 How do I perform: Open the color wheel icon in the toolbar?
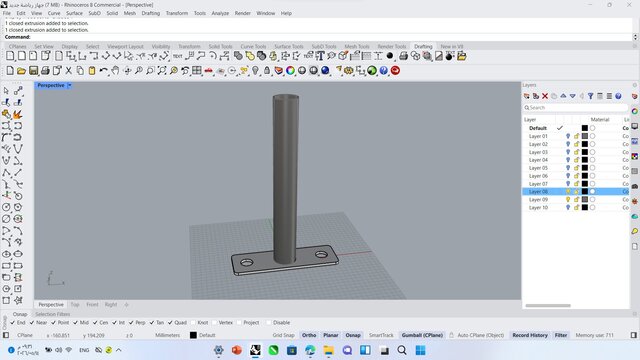(290, 71)
